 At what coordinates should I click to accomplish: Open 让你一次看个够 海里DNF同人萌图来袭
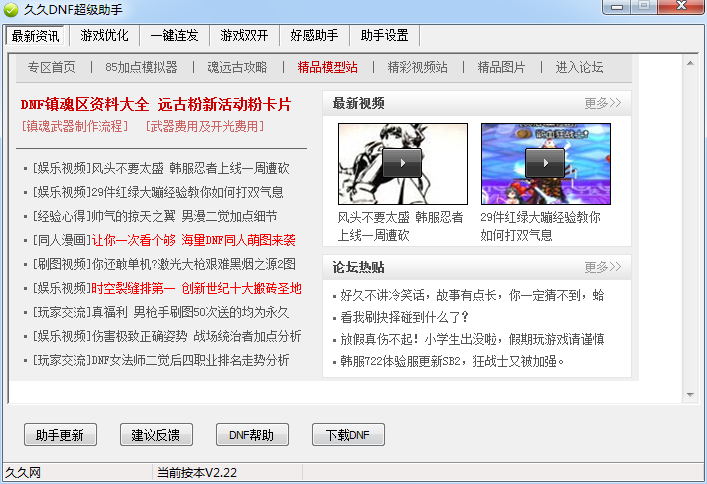pos(193,240)
